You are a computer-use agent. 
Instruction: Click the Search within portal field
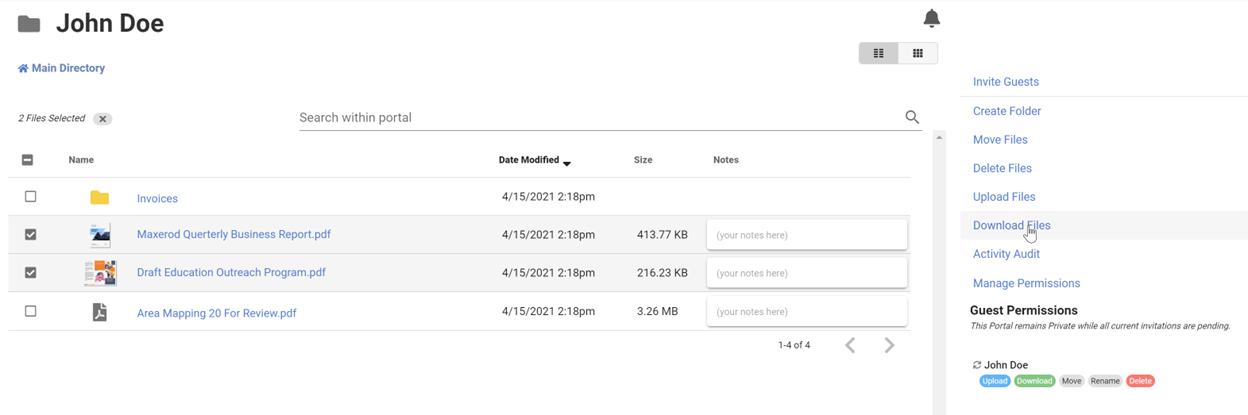[598, 118]
